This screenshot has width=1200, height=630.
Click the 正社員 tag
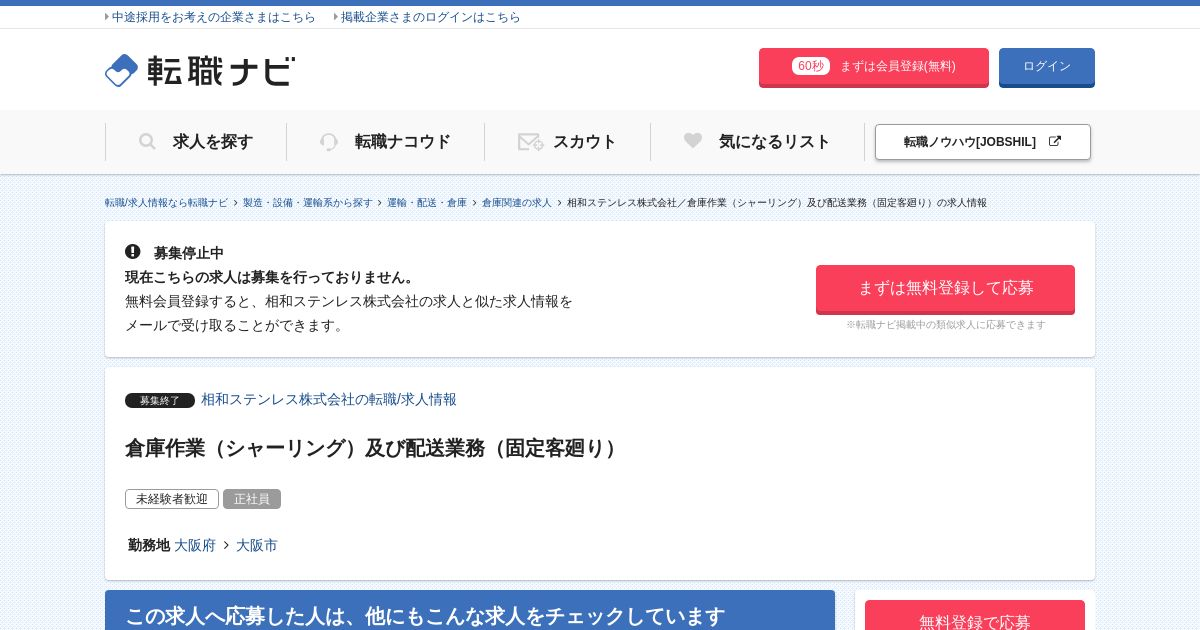252,499
